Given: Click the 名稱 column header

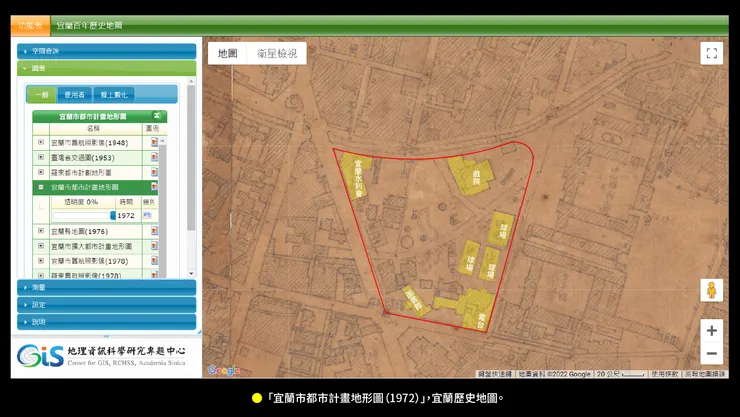Looking at the screenshot, I should tap(96, 128).
